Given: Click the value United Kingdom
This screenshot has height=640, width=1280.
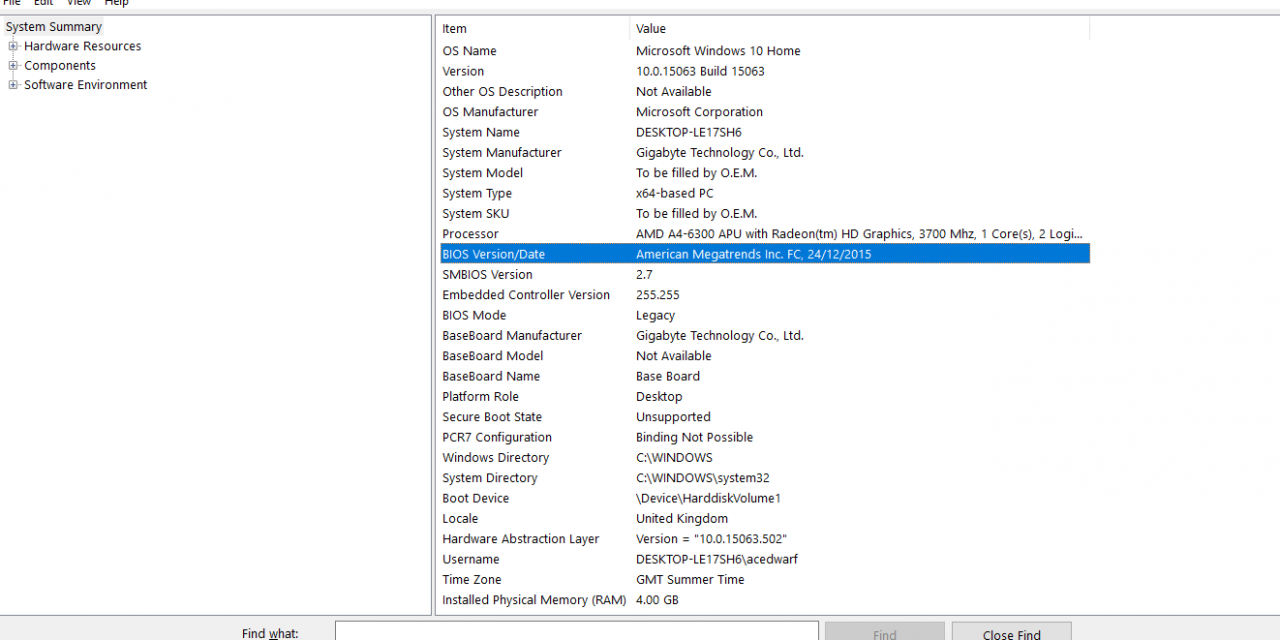Looking at the screenshot, I should click(x=682, y=519).
